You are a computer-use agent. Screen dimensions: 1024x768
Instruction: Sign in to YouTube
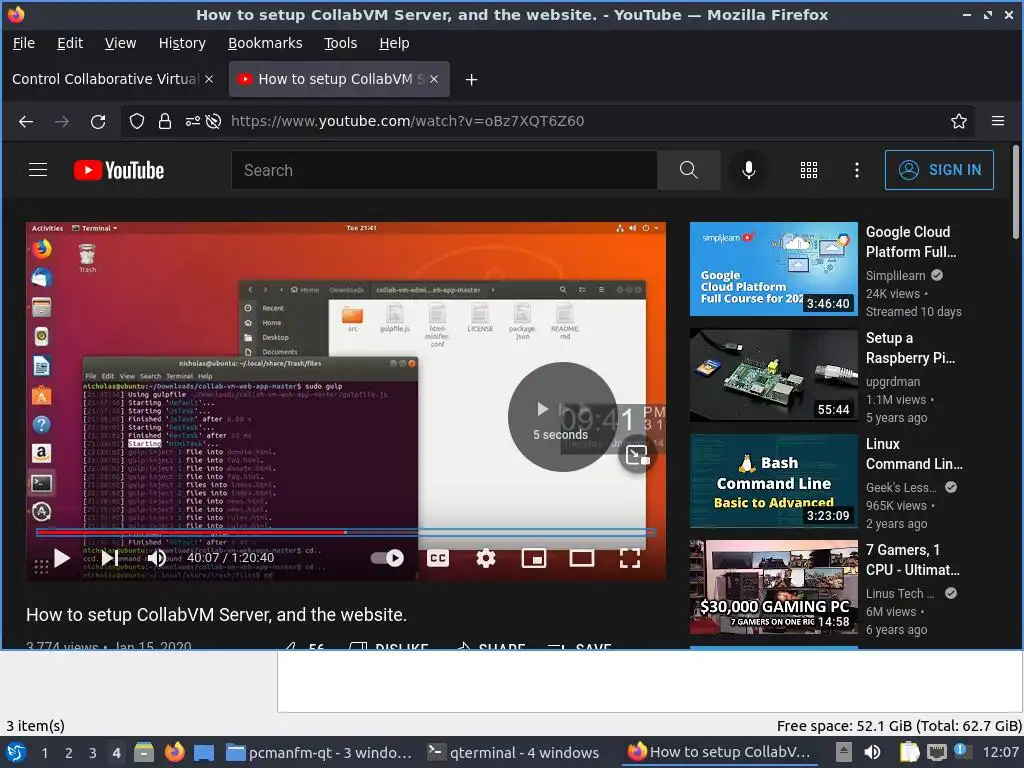(939, 170)
